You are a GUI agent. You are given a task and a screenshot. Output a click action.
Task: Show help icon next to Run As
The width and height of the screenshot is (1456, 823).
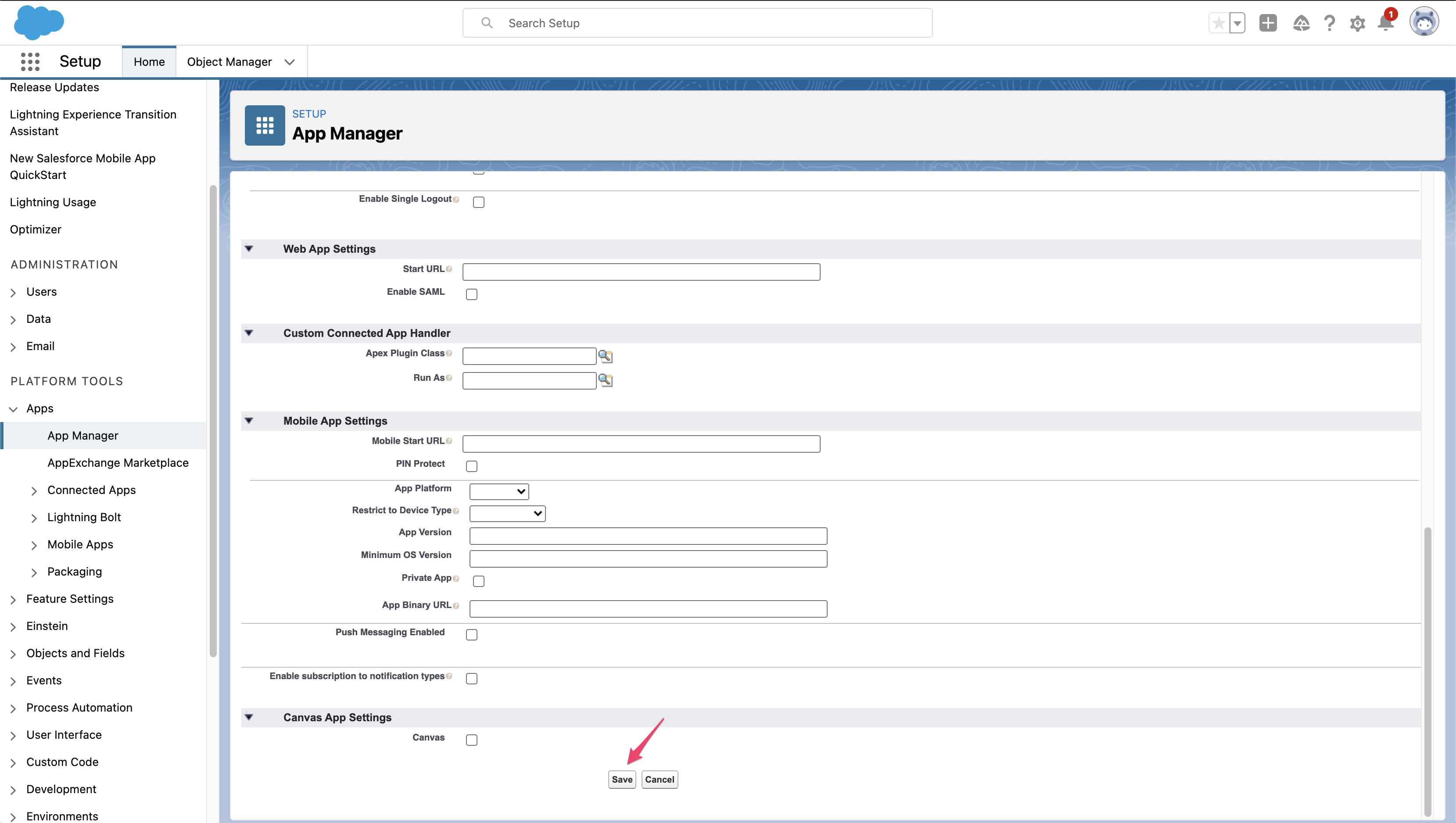[449, 378]
